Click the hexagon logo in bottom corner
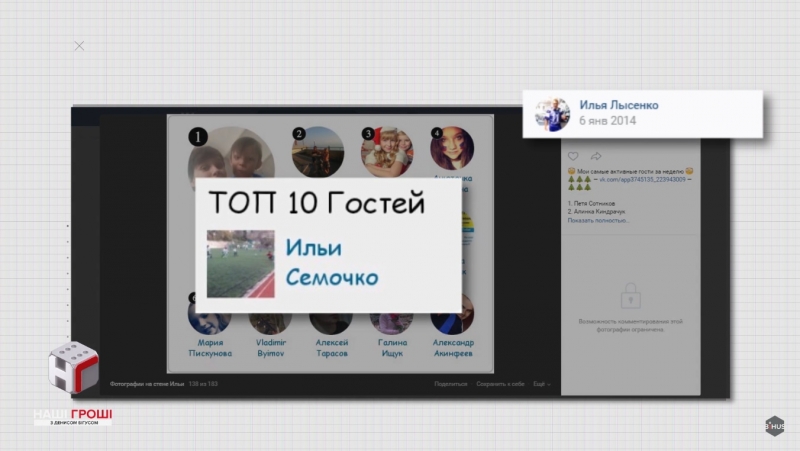This screenshot has height=451, width=800. [775, 426]
